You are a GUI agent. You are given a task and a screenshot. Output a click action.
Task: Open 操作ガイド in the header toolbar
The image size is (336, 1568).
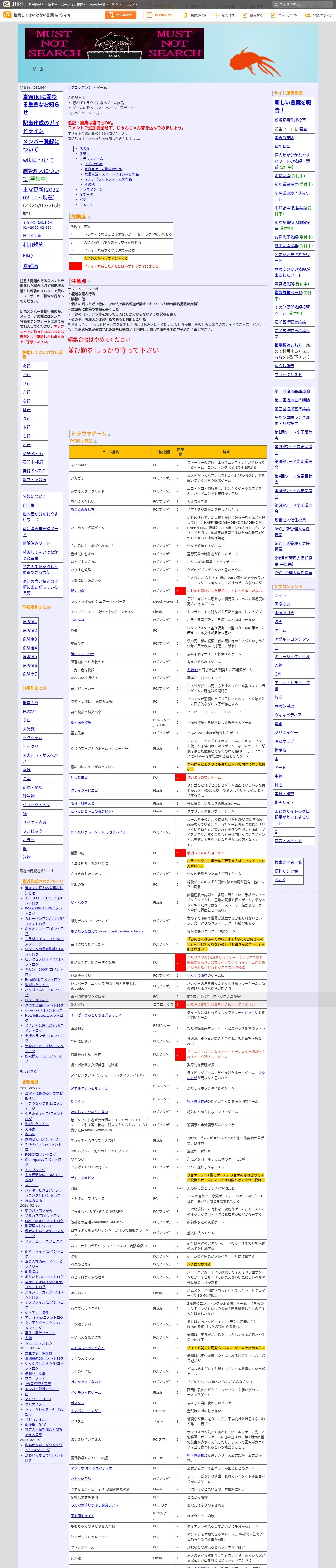pos(195,15)
